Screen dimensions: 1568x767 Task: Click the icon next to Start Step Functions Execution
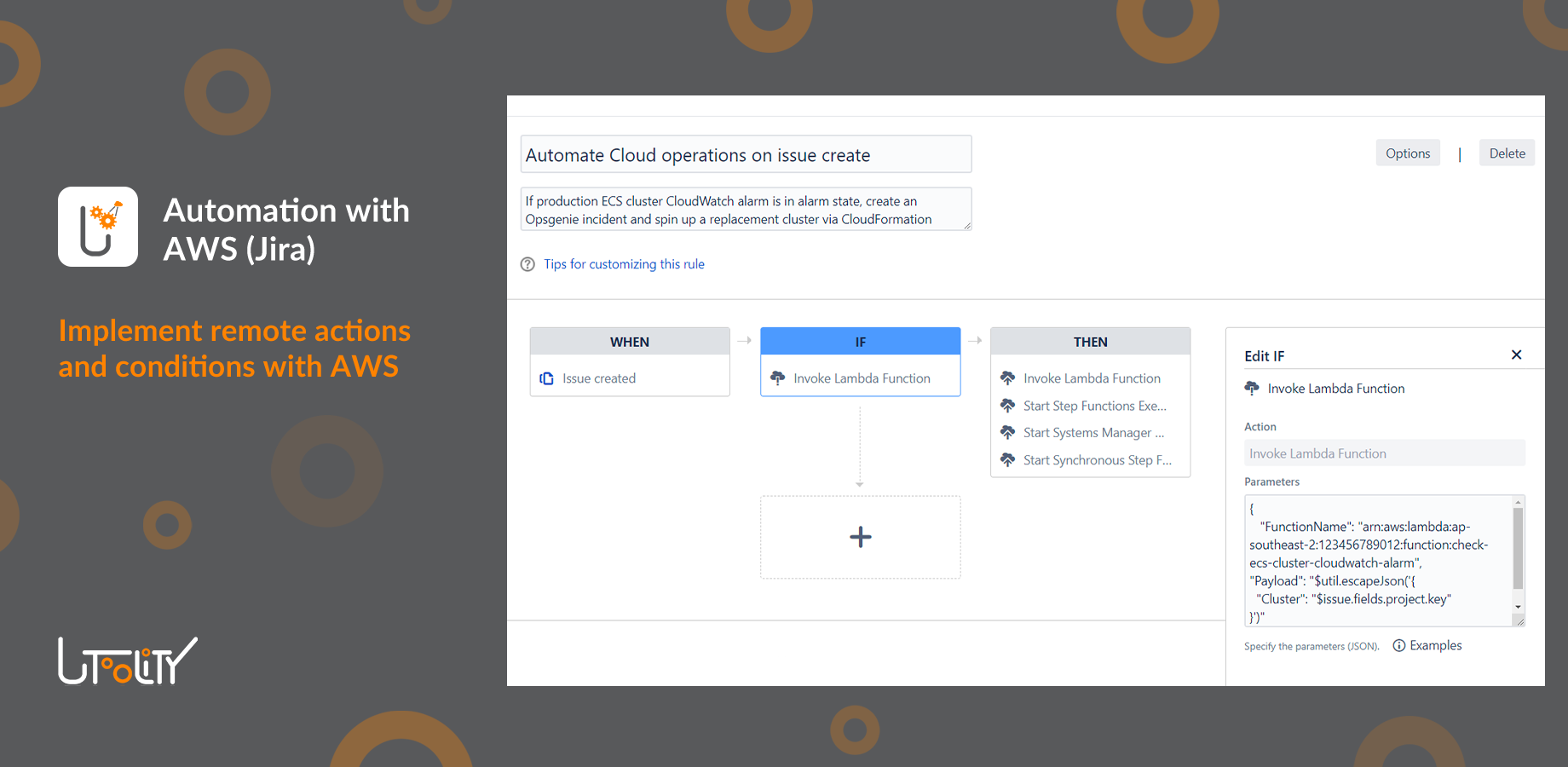[1007, 406]
